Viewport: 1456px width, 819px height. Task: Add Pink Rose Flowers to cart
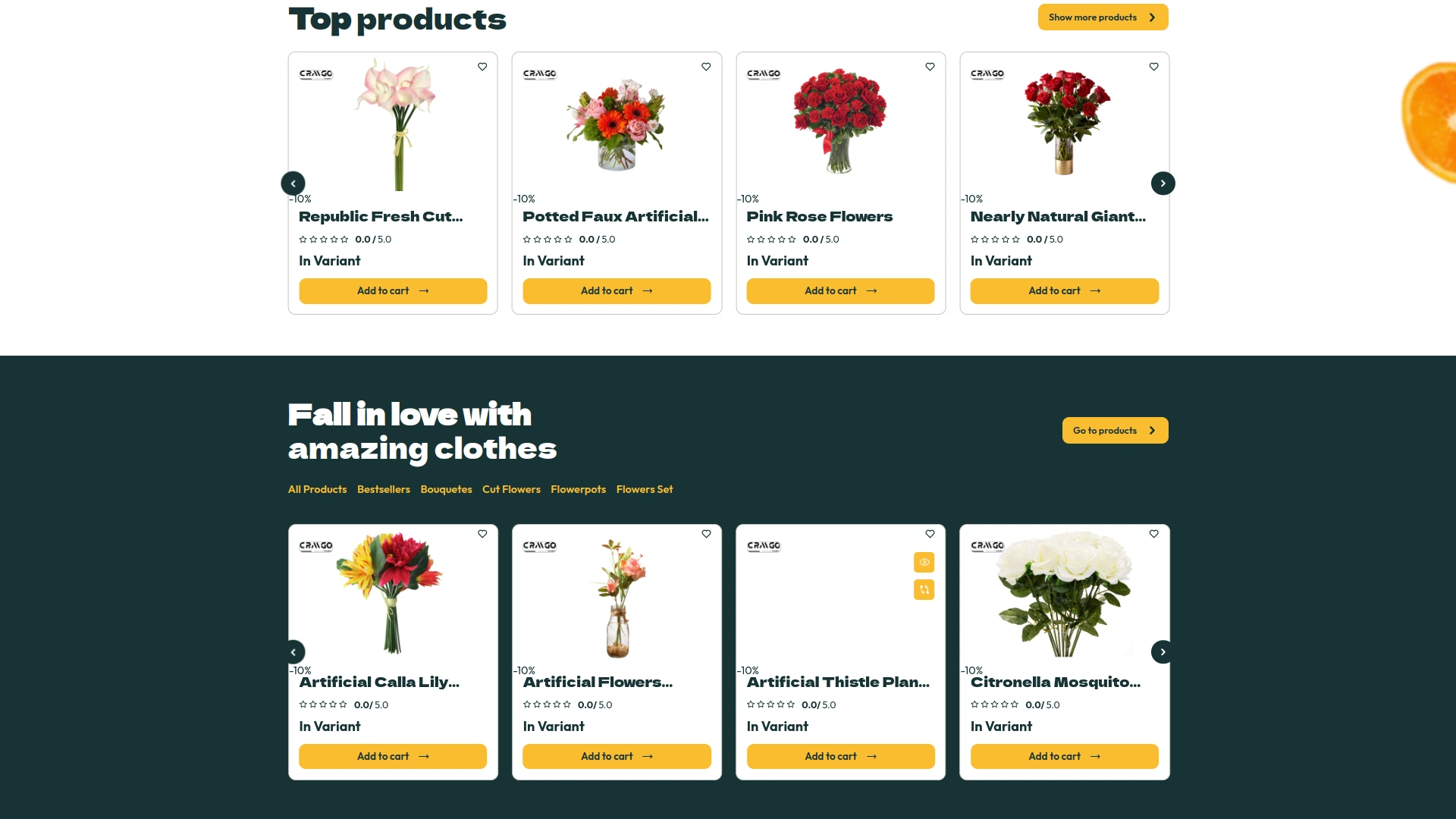click(840, 291)
